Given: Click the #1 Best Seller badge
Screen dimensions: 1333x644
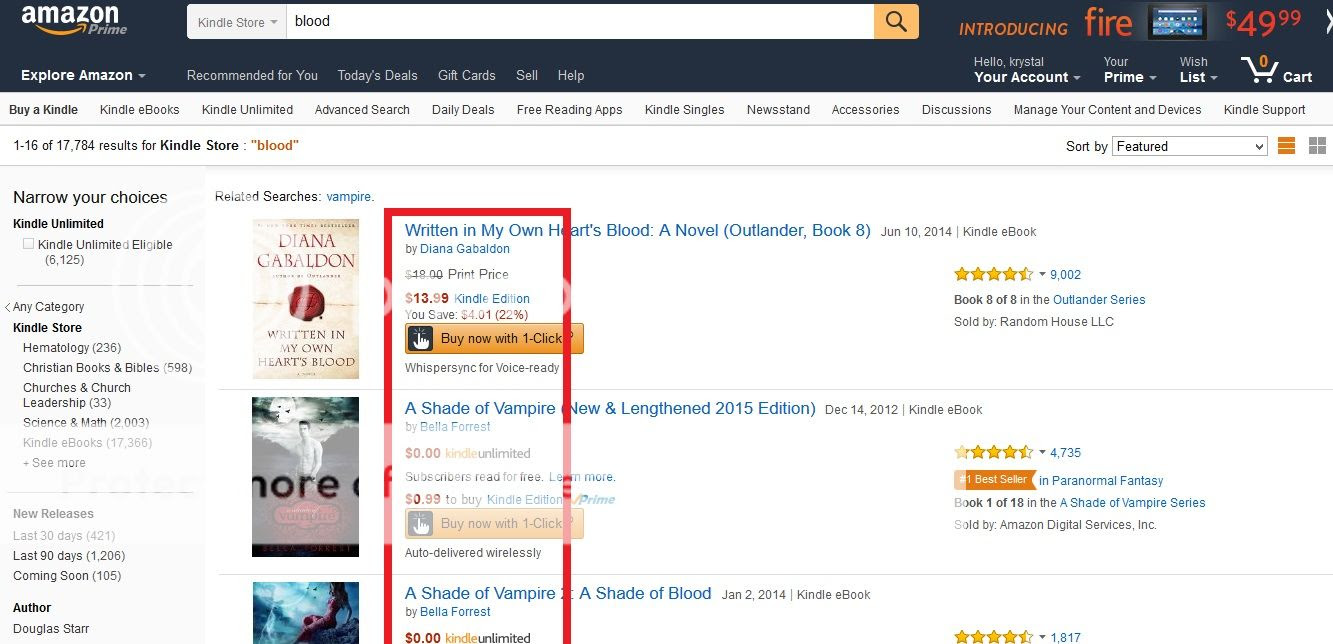Looking at the screenshot, I should pos(994,480).
